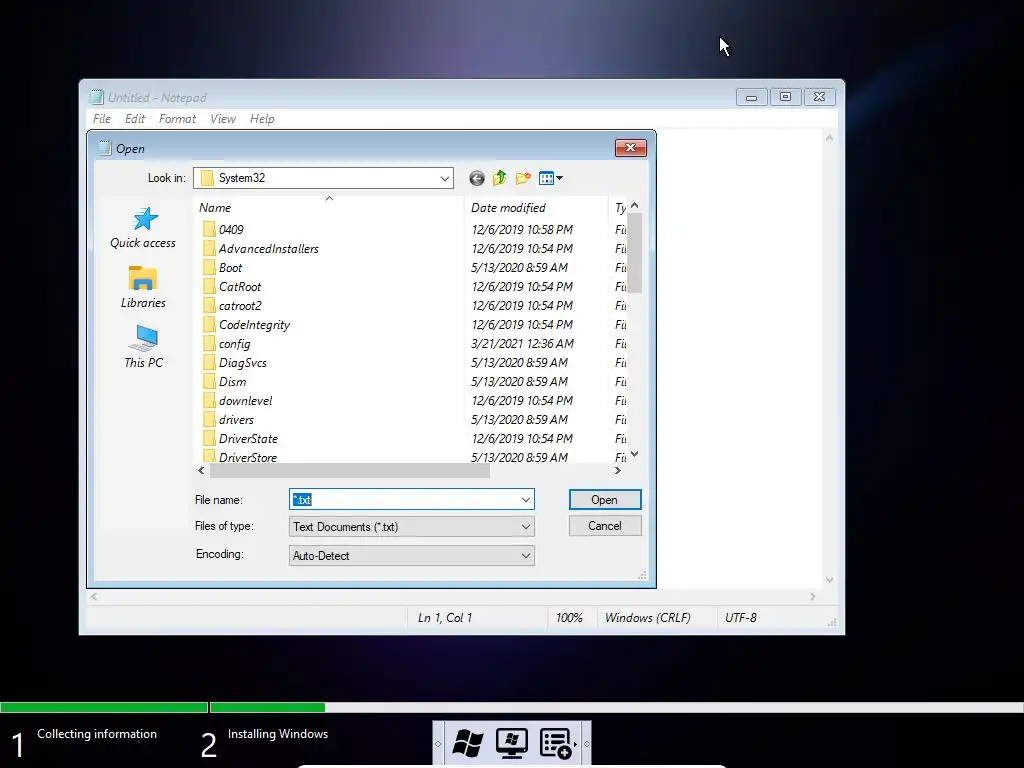The width and height of the screenshot is (1024, 768).
Task: Open Notepad Help menu
Action: 262,119
